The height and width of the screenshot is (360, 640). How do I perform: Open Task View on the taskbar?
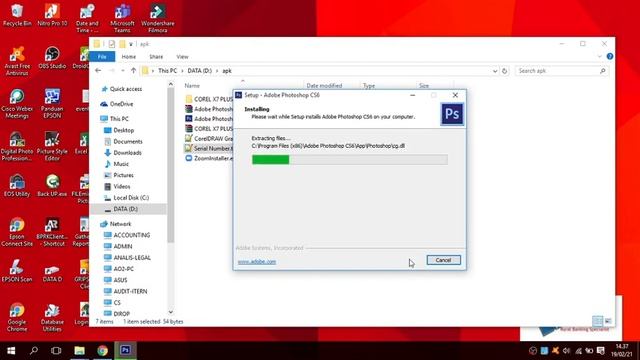[x=56, y=351]
